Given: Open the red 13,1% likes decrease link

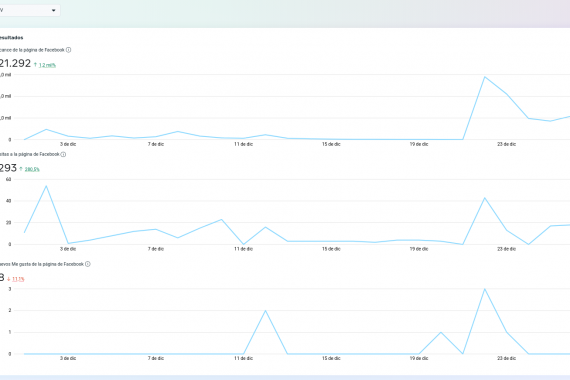Looking at the screenshot, I should click(x=18, y=279).
